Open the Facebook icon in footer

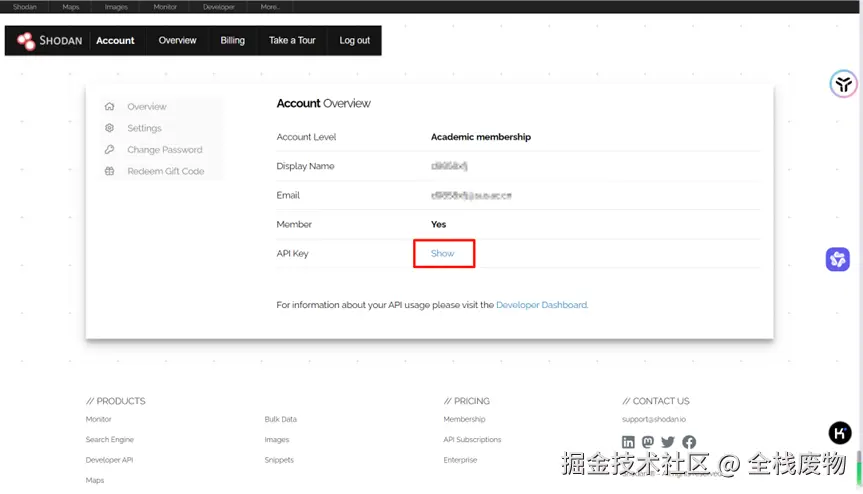coord(689,442)
